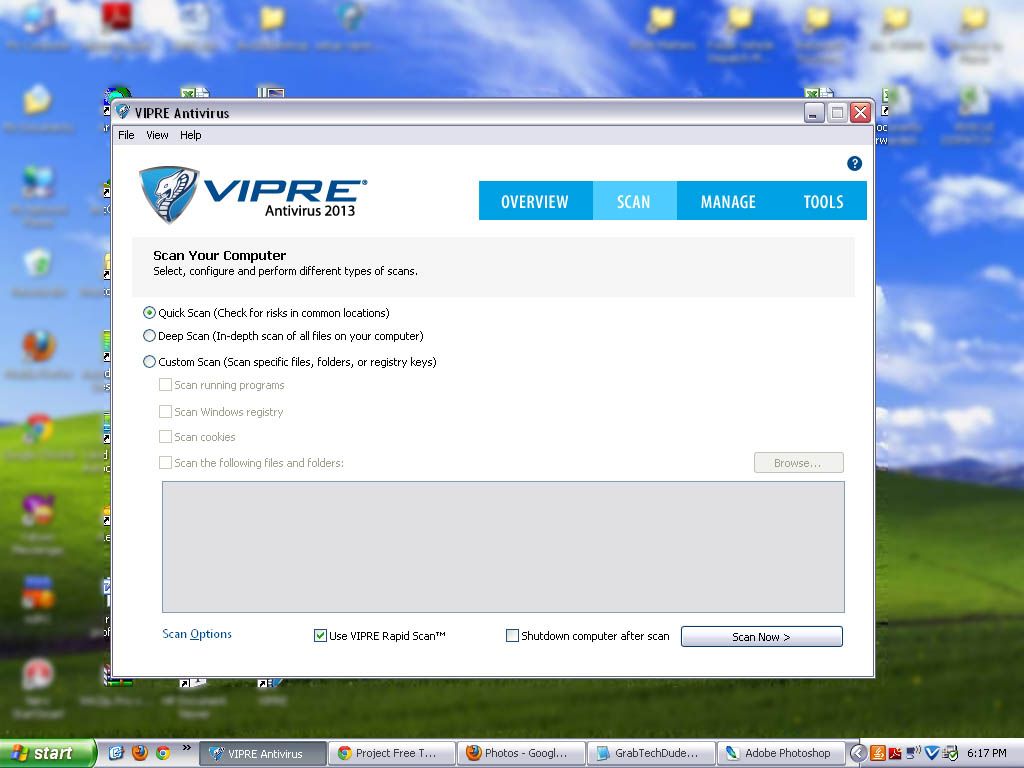Click the blue quick launch icon beside Start

click(116, 753)
